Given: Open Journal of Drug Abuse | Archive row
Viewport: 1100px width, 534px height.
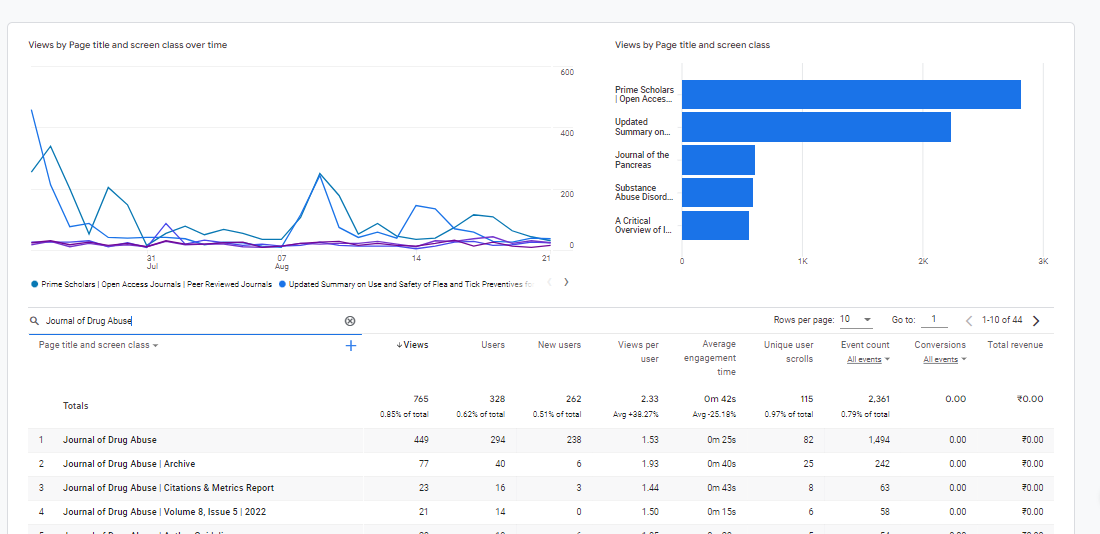Looking at the screenshot, I should [x=129, y=464].
